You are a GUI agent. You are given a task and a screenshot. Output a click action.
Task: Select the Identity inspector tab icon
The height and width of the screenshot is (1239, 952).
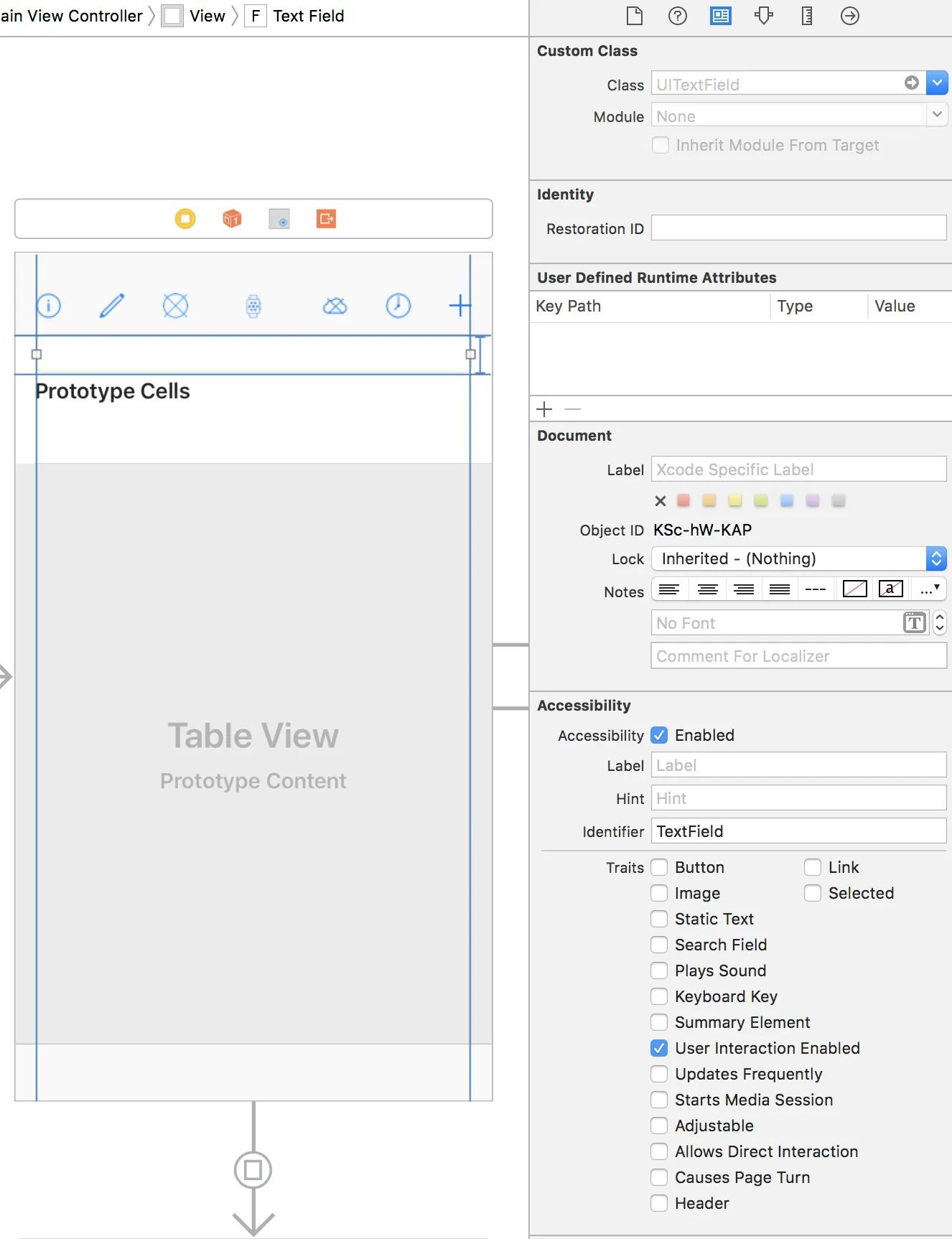tap(721, 16)
